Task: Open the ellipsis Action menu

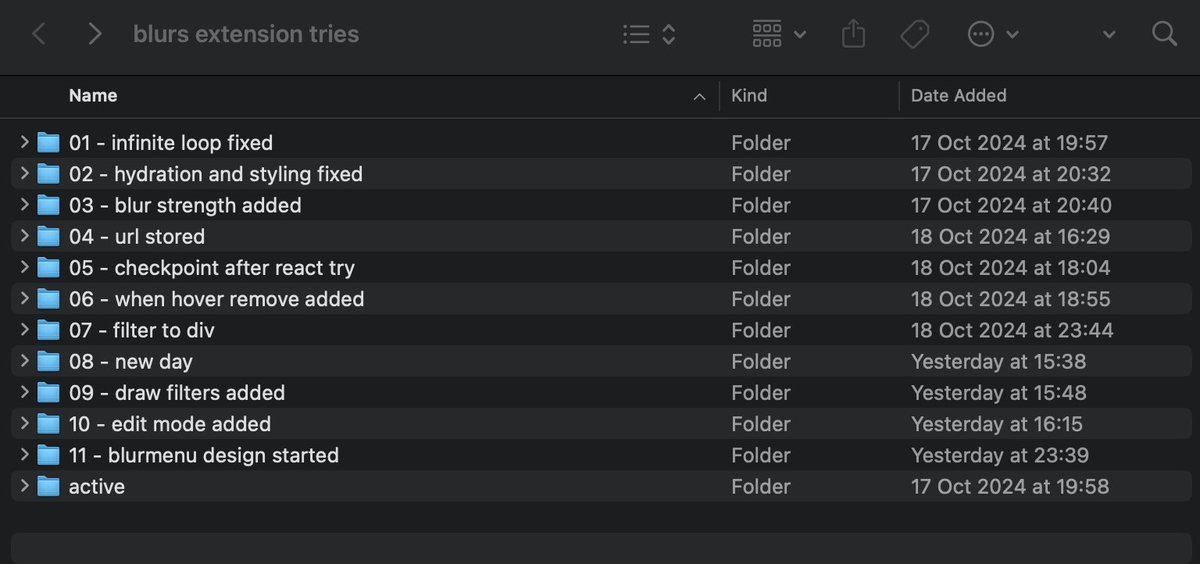Action: (x=992, y=34)
